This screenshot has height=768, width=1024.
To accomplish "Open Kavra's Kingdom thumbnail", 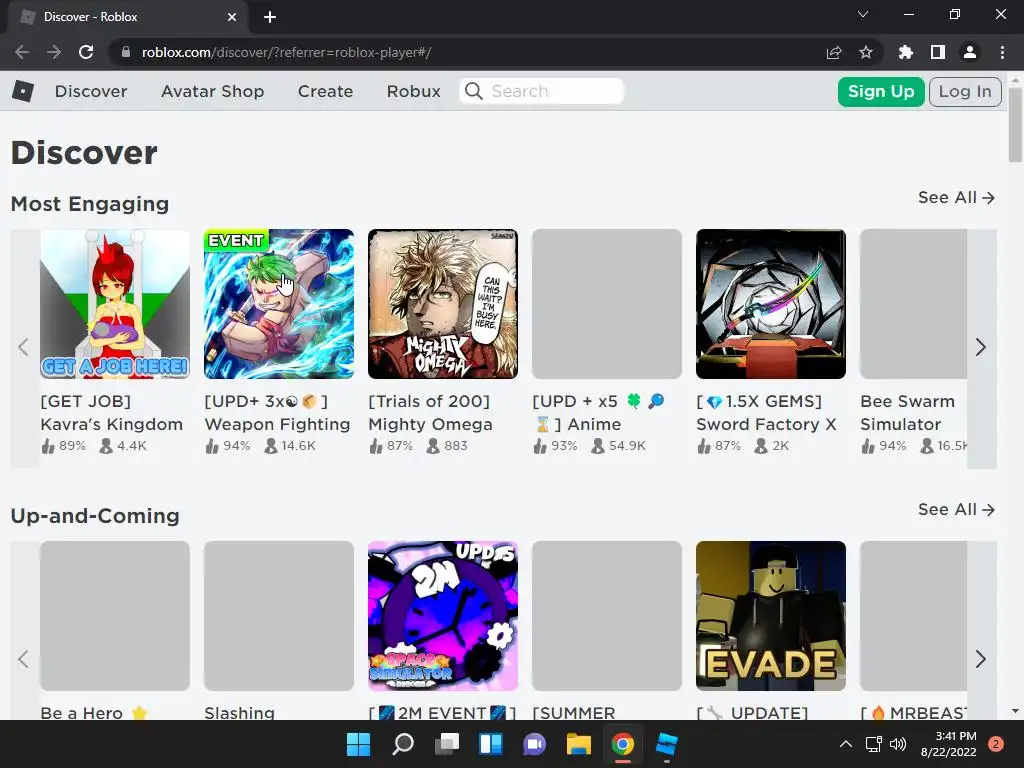I will (115, 304).
